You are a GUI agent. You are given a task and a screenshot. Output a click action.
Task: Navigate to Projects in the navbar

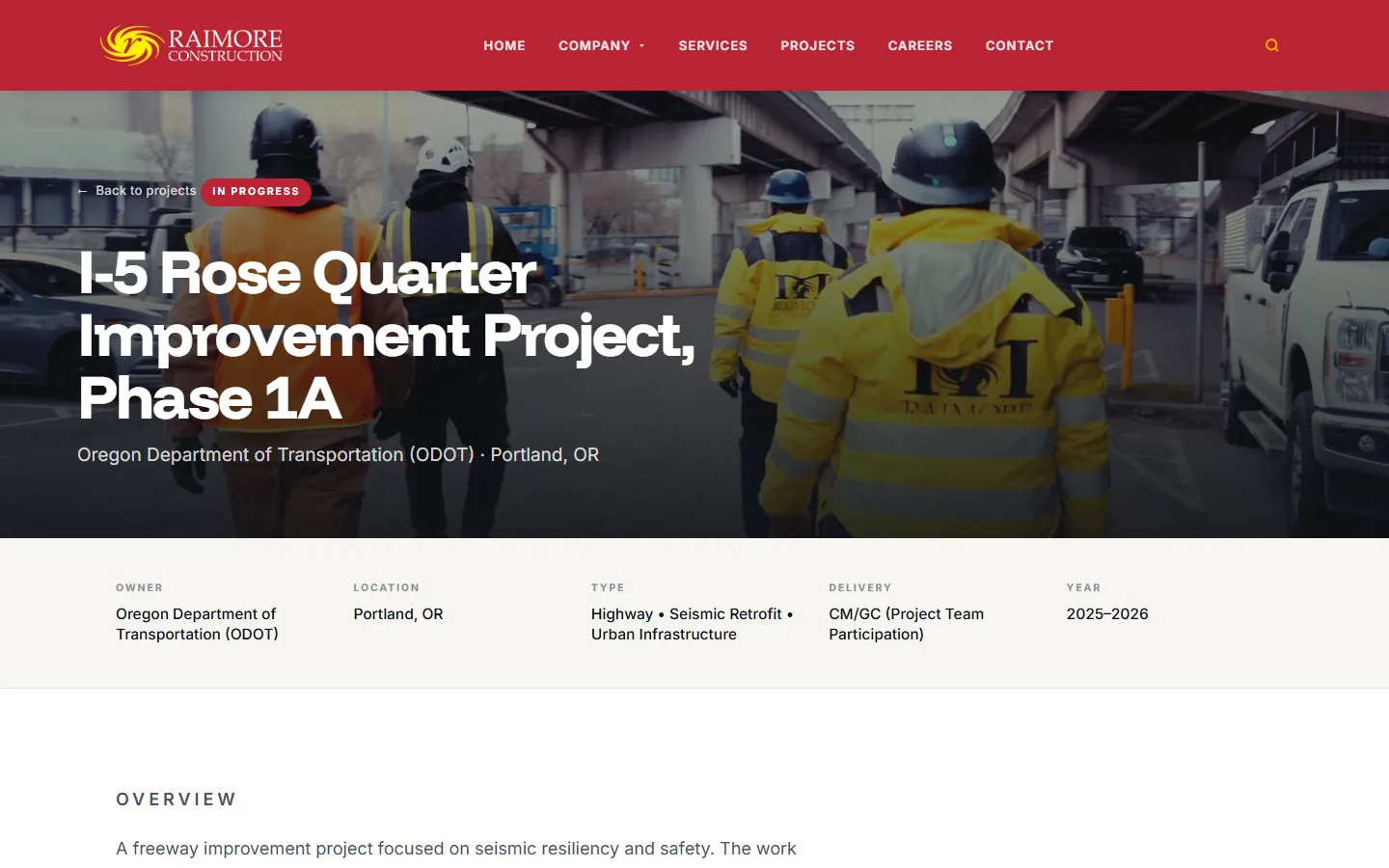tap(818, 45)
